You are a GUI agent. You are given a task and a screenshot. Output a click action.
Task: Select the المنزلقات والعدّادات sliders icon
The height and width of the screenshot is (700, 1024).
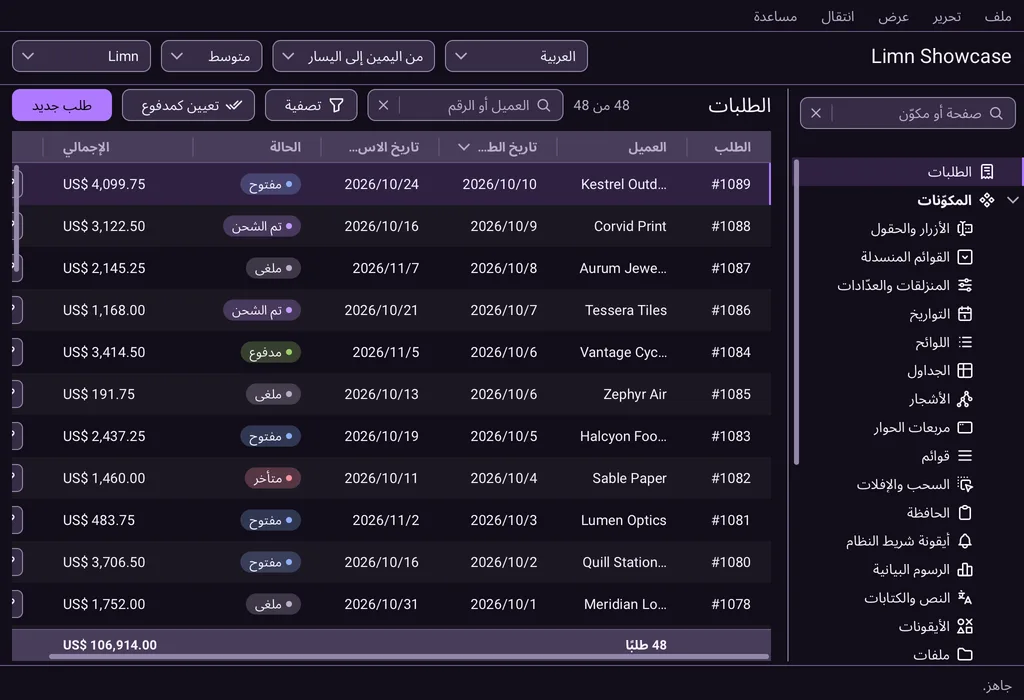tap(965, 285)
